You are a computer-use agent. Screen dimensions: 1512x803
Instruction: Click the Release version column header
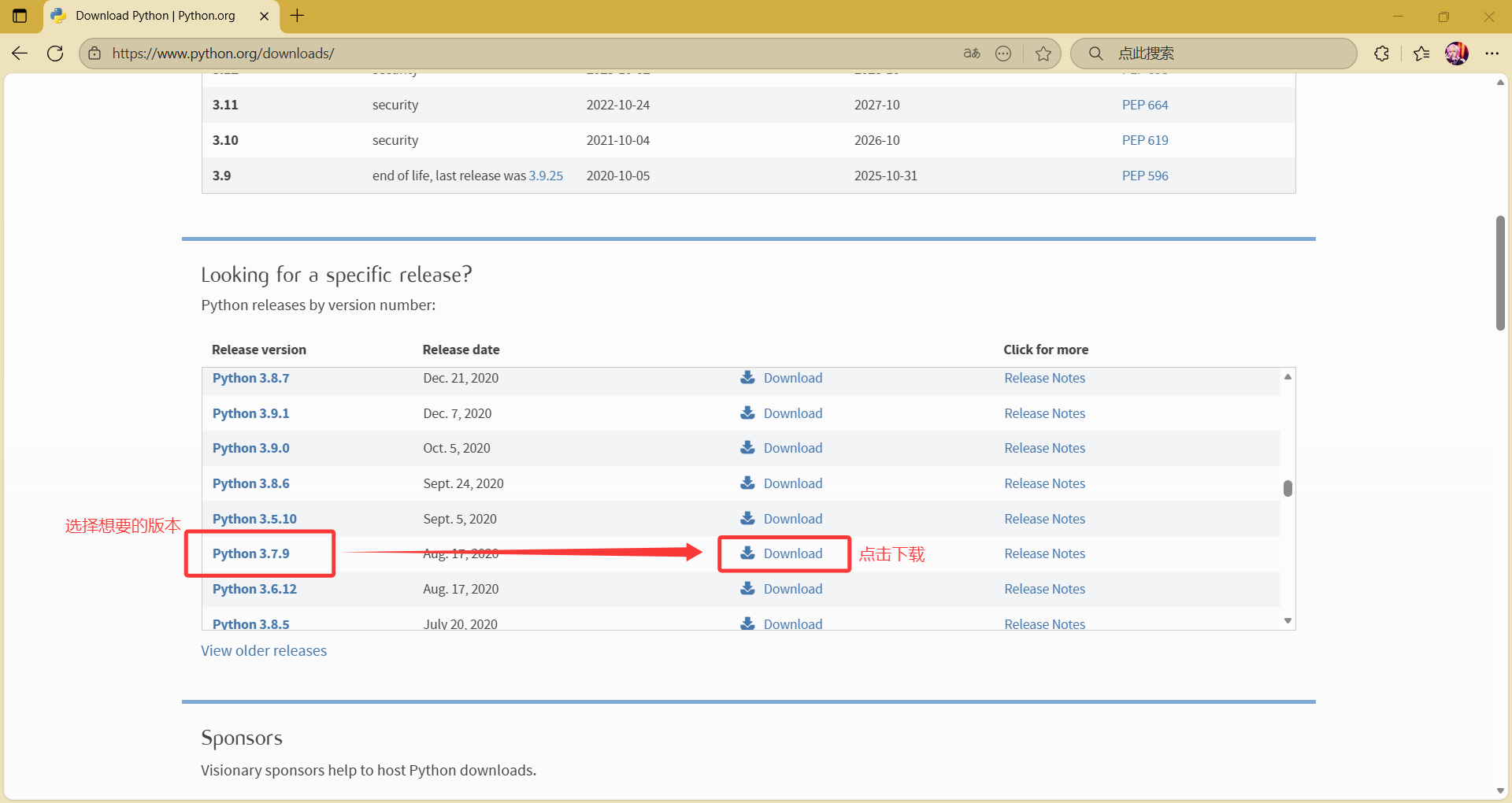coord(259,350)
